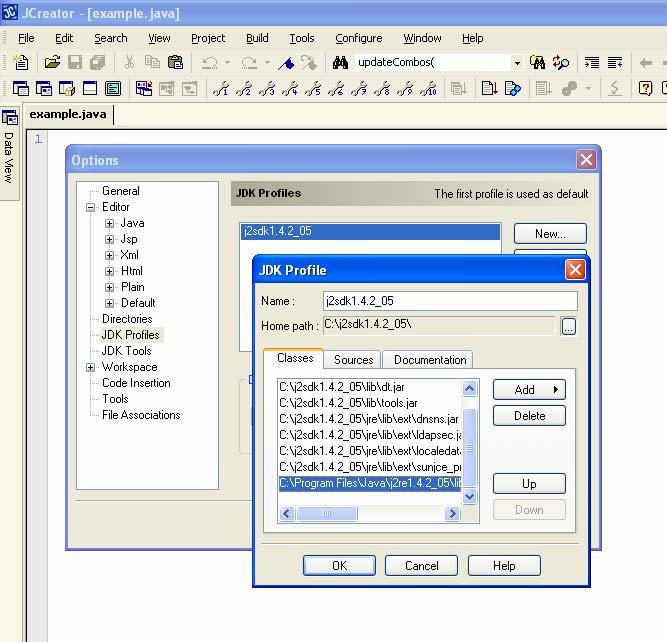Run user tool 1 wrench icon
This screenshot has width=667, height=642.
point(221,88)
